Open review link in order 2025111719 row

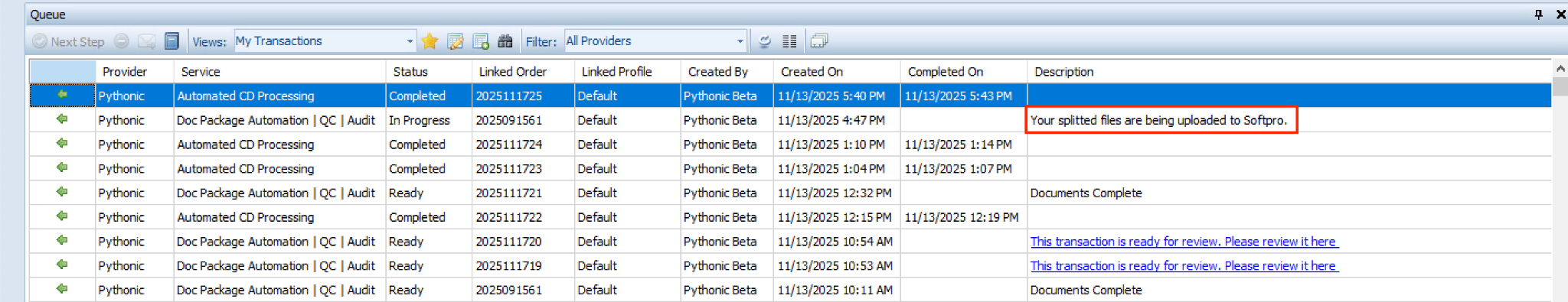1184,266
